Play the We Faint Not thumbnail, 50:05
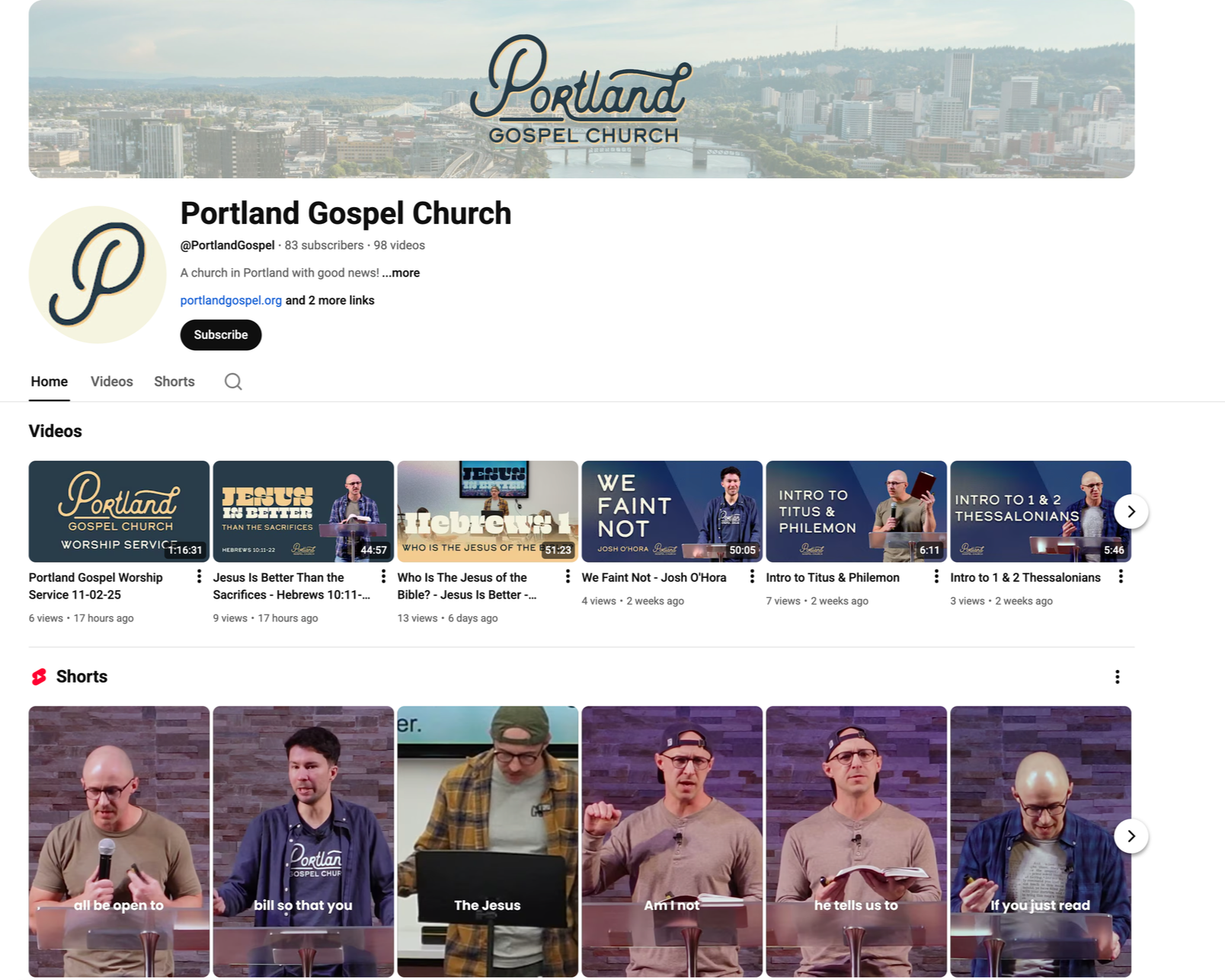Viewport: 1225px width, 980px height. (672, 512)
